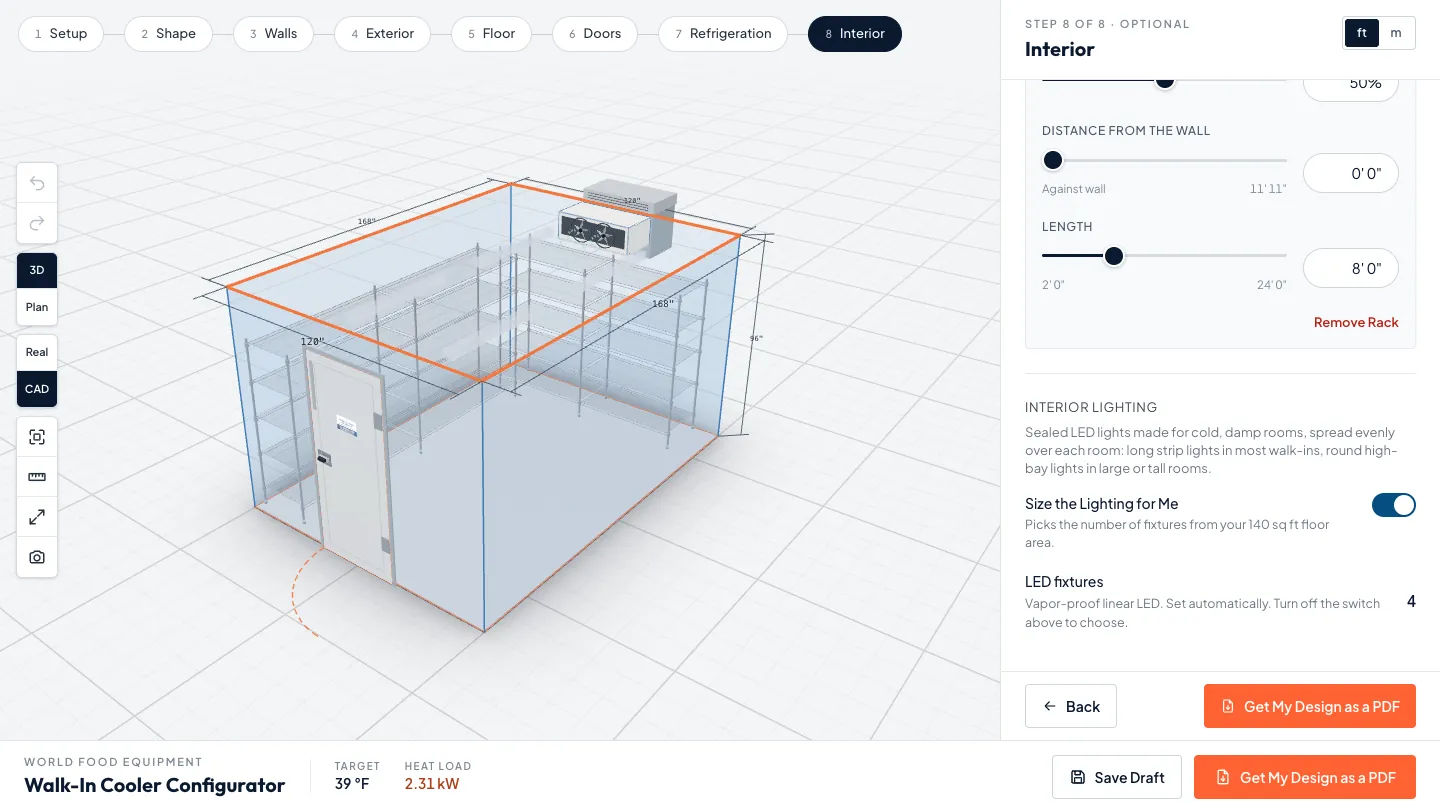Screen dimensions: 1440x812
Task: Go to step 7 Refrigeration
Action: pos(723,33)
